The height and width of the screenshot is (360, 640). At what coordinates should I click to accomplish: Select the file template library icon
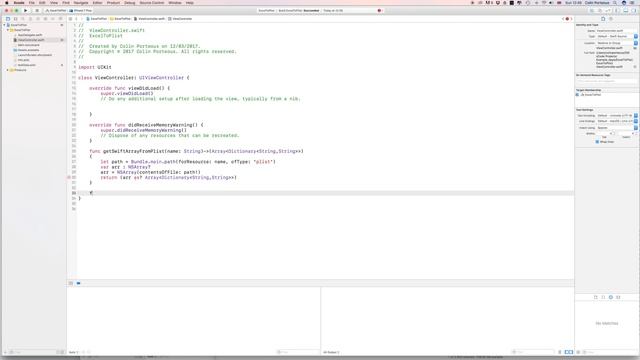click(596, 297)
